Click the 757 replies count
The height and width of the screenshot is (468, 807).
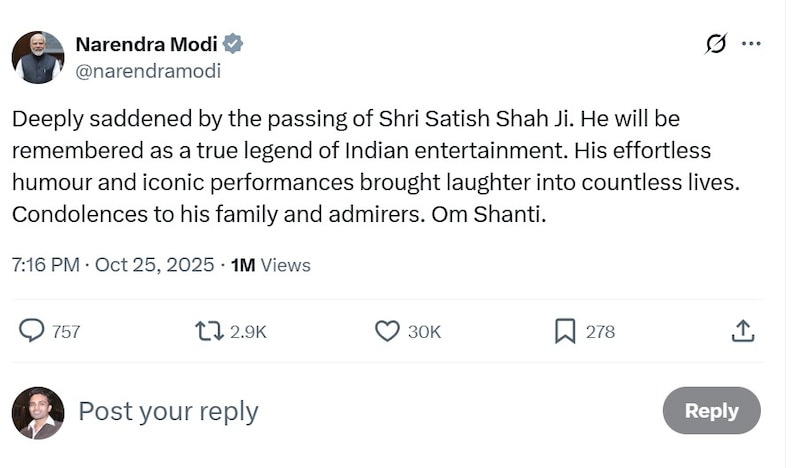tap(66, 332)
